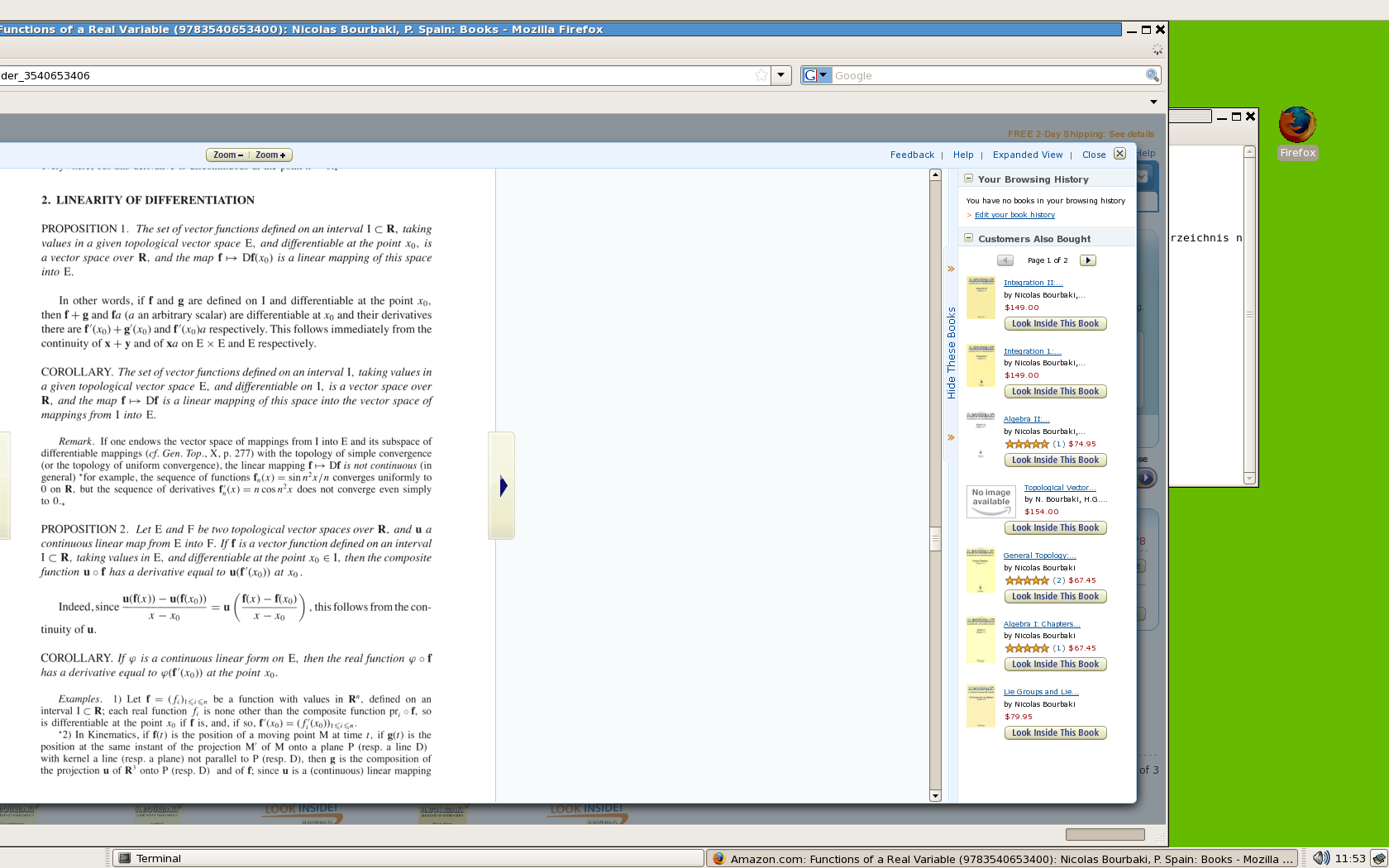
Task: Open the Edit your book history link
Action: pyautogui.click(x=1014, y=215)
